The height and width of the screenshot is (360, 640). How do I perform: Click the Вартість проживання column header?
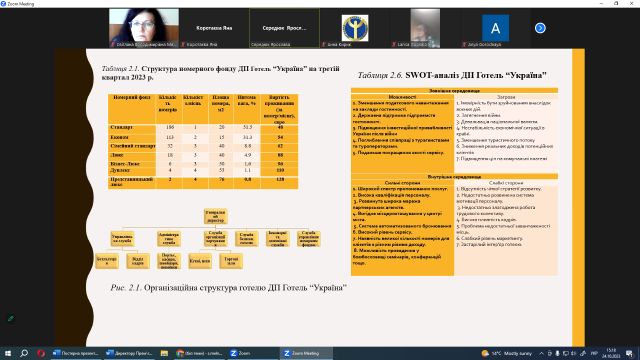click(280, 109)
